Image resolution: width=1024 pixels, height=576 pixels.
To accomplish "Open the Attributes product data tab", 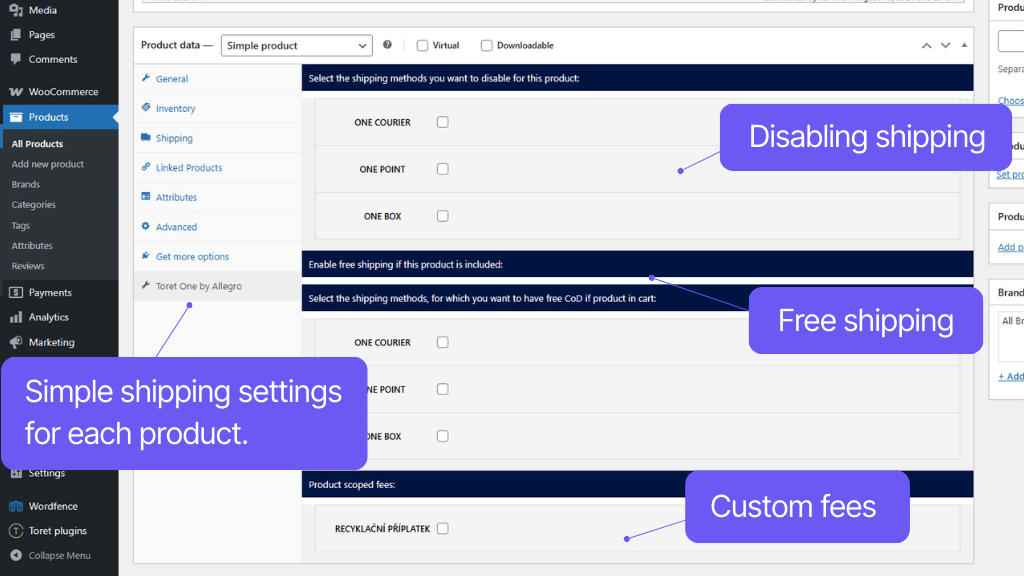I will click(x=217, y=197).
